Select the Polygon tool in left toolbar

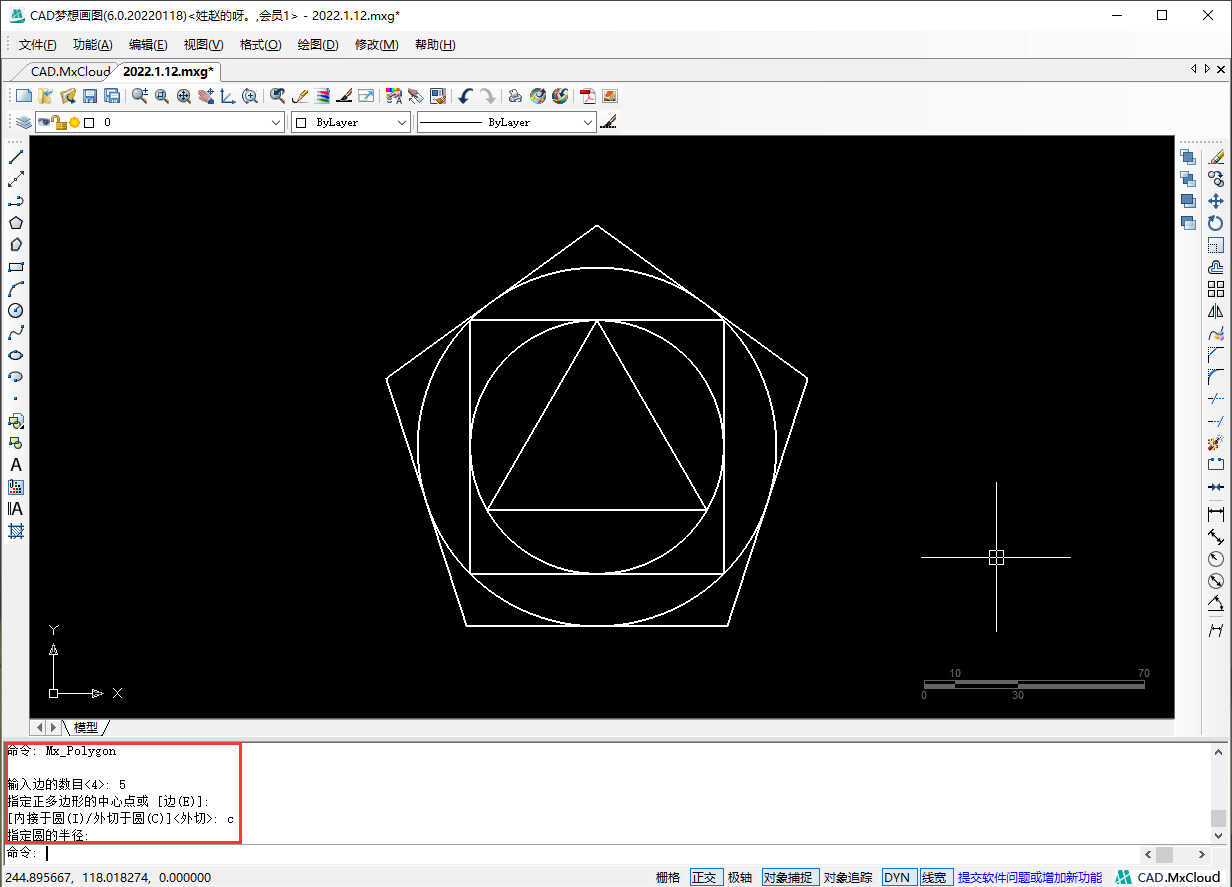tap(16, 223)
